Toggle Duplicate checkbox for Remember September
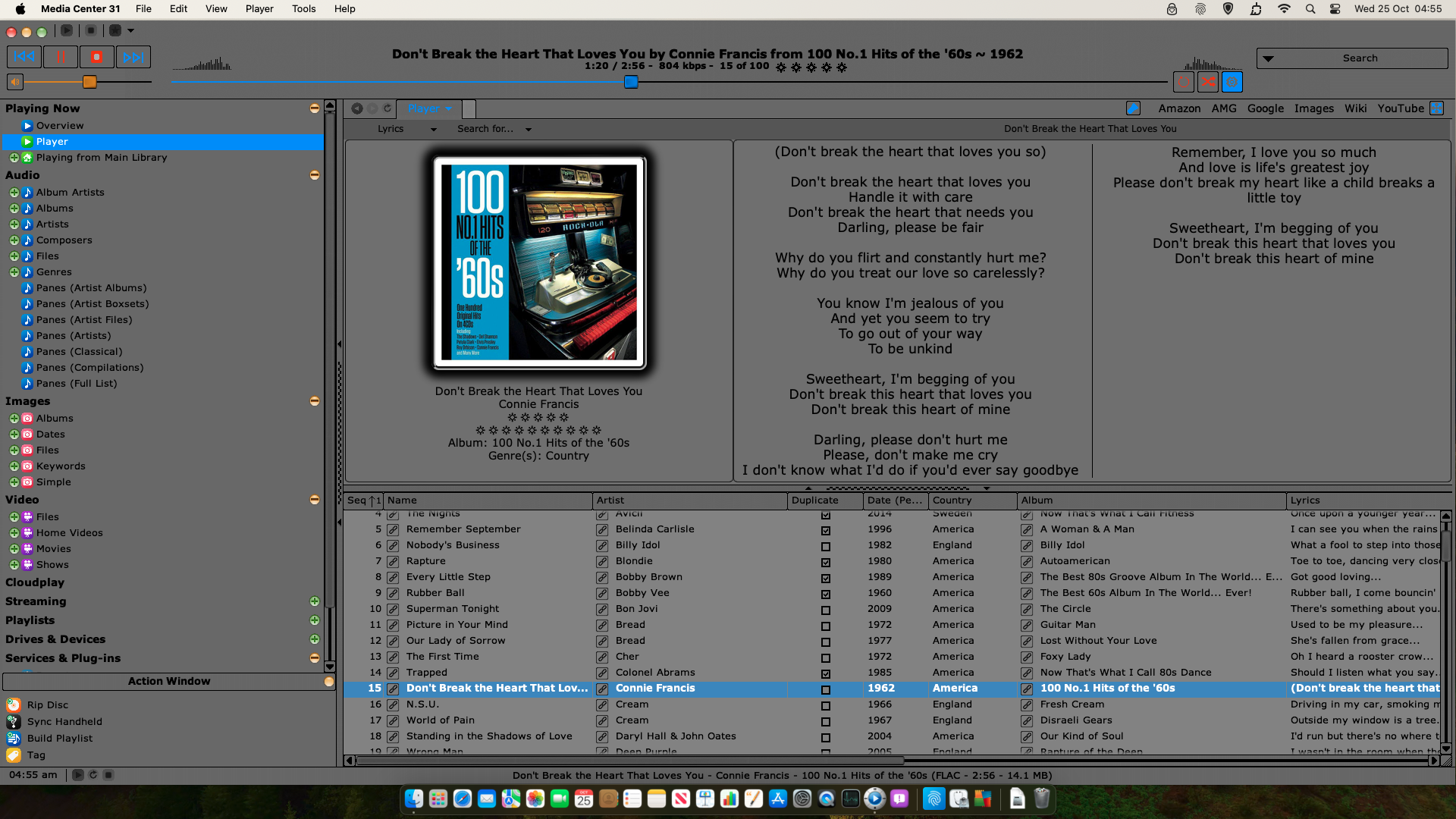1456x819 pixels. [826, 531]
